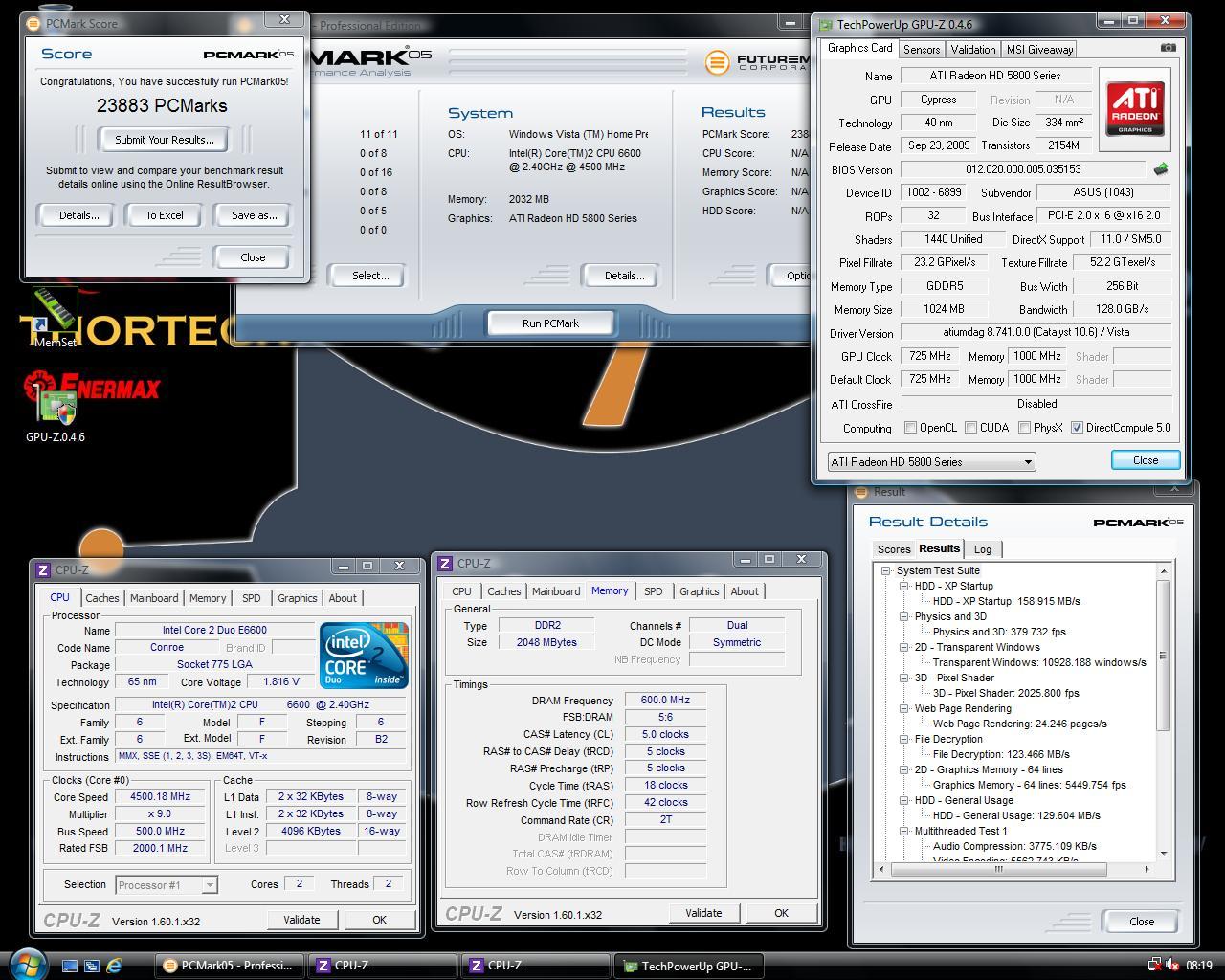This screenshot has width=1225, height=980.
Task: Open Caches tab in left CPU-Z window
Action: (102, 598)
